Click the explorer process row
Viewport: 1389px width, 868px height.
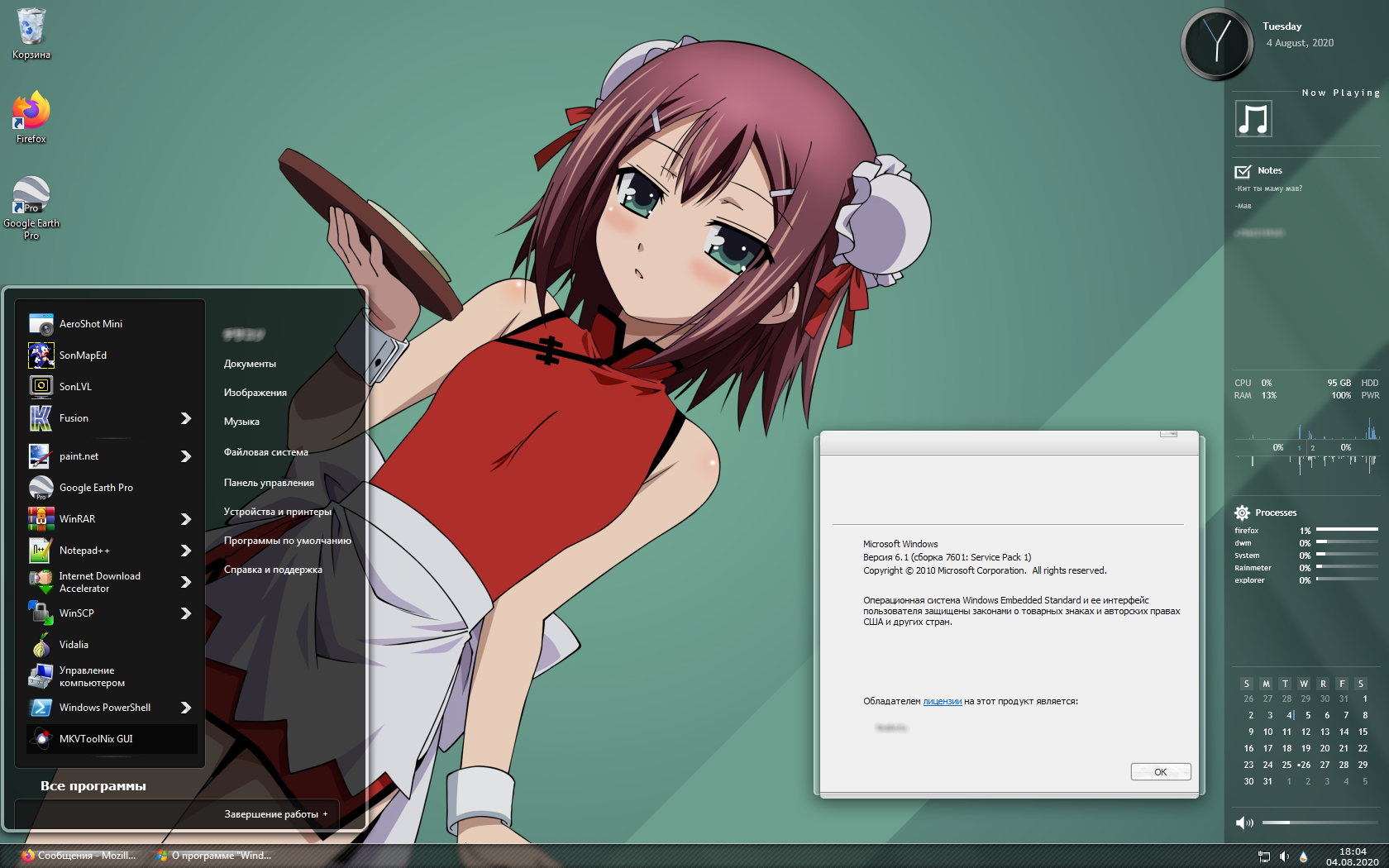[1306, 580]
